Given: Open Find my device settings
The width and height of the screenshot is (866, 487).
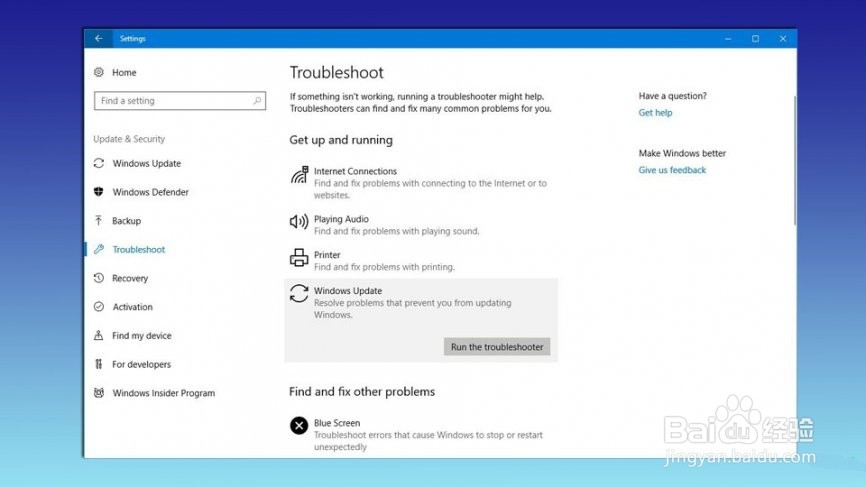Looking at the screenshot, I should [x=141, y=336].
